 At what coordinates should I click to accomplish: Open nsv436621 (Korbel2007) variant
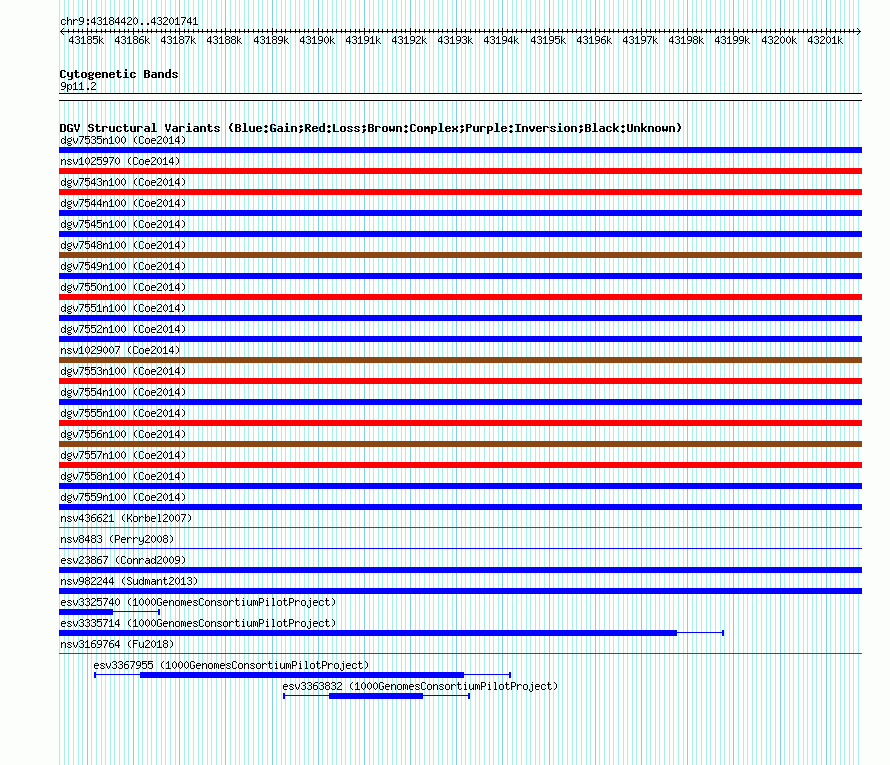coord(126,518)
